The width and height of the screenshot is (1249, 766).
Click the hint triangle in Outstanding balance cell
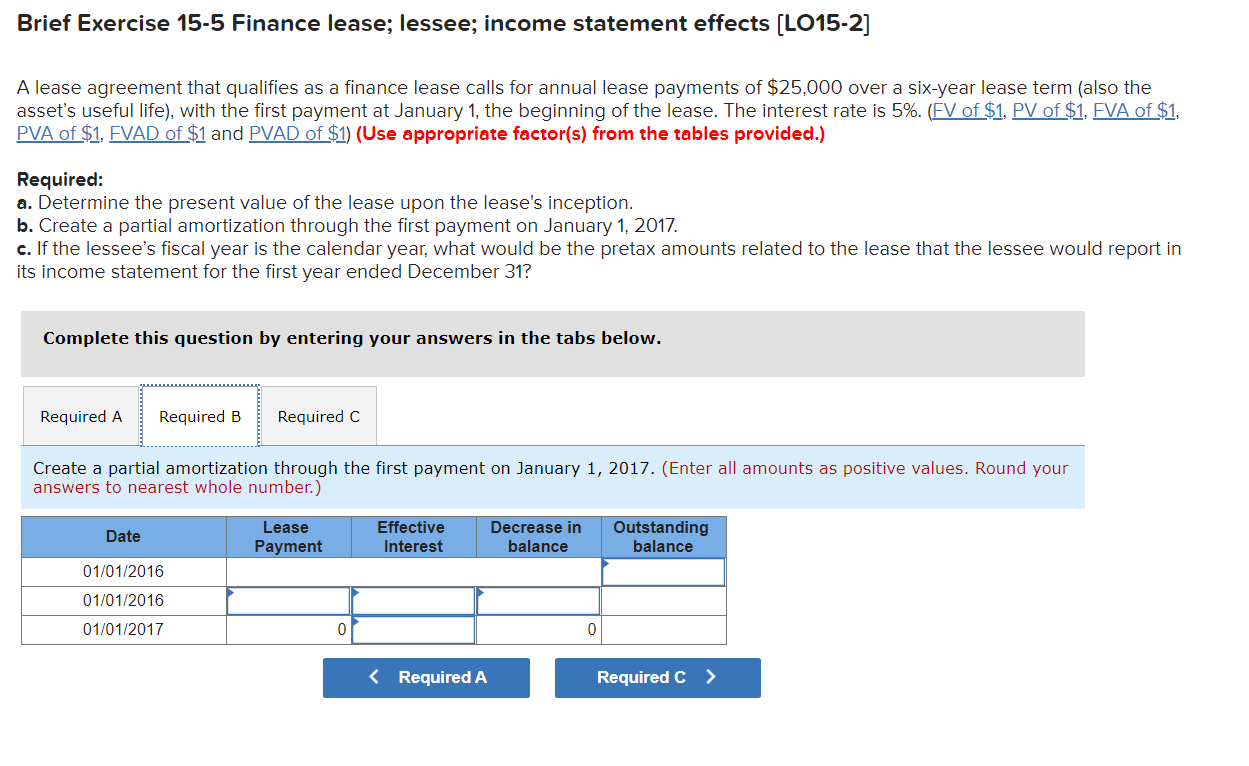tap(605, 562)
